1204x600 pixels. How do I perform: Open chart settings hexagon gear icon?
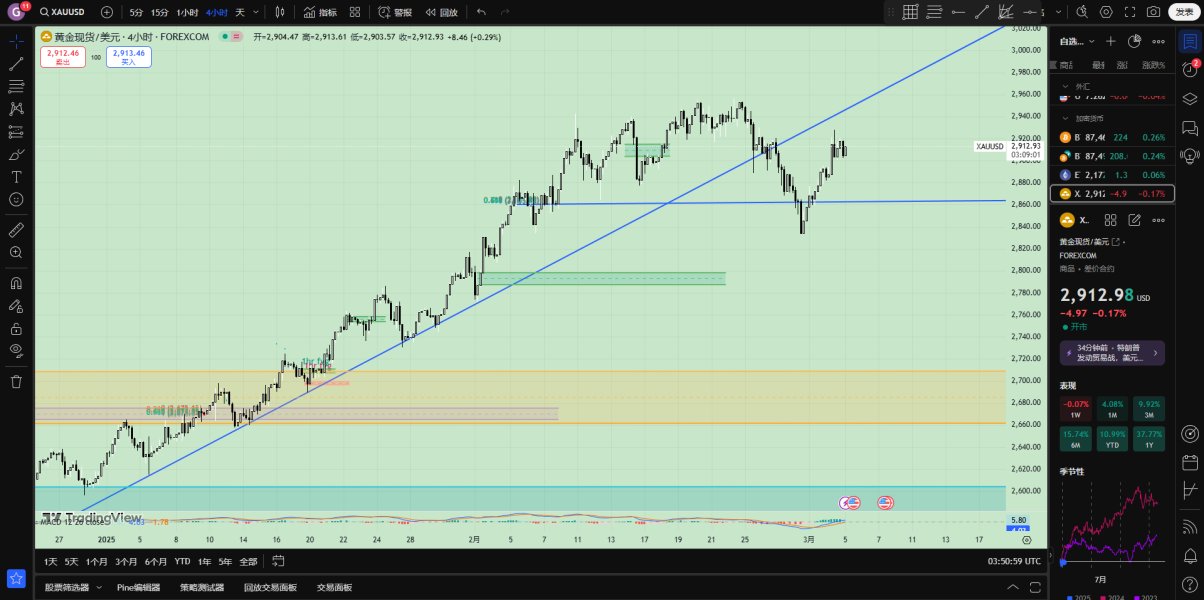[1106, 12]
